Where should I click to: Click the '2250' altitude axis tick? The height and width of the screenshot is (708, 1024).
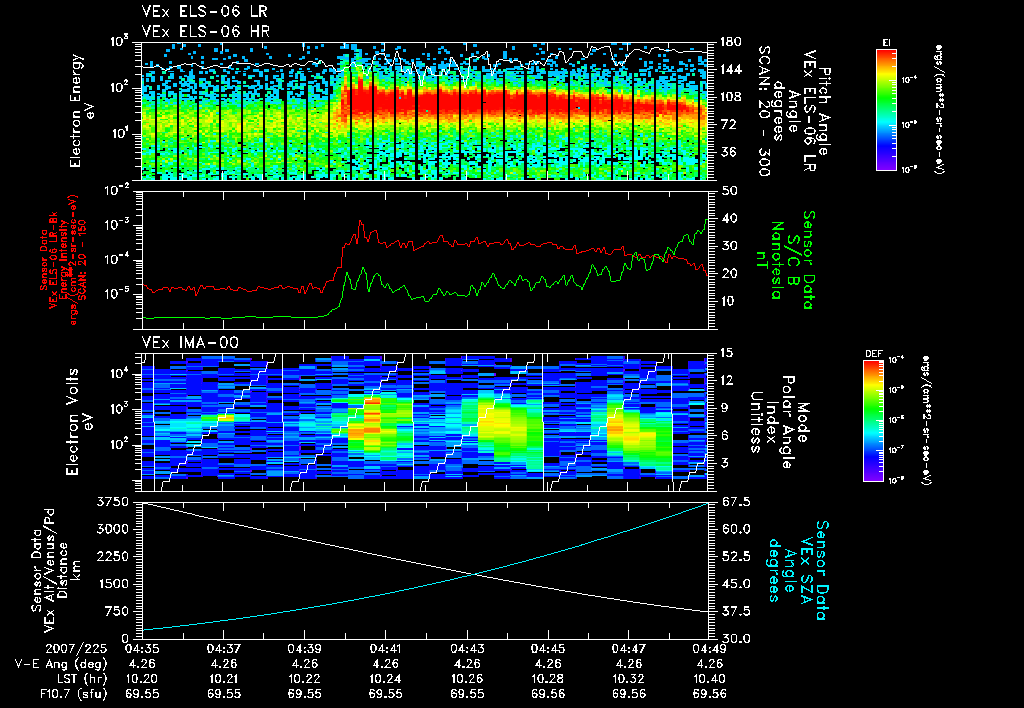(113, 556)
